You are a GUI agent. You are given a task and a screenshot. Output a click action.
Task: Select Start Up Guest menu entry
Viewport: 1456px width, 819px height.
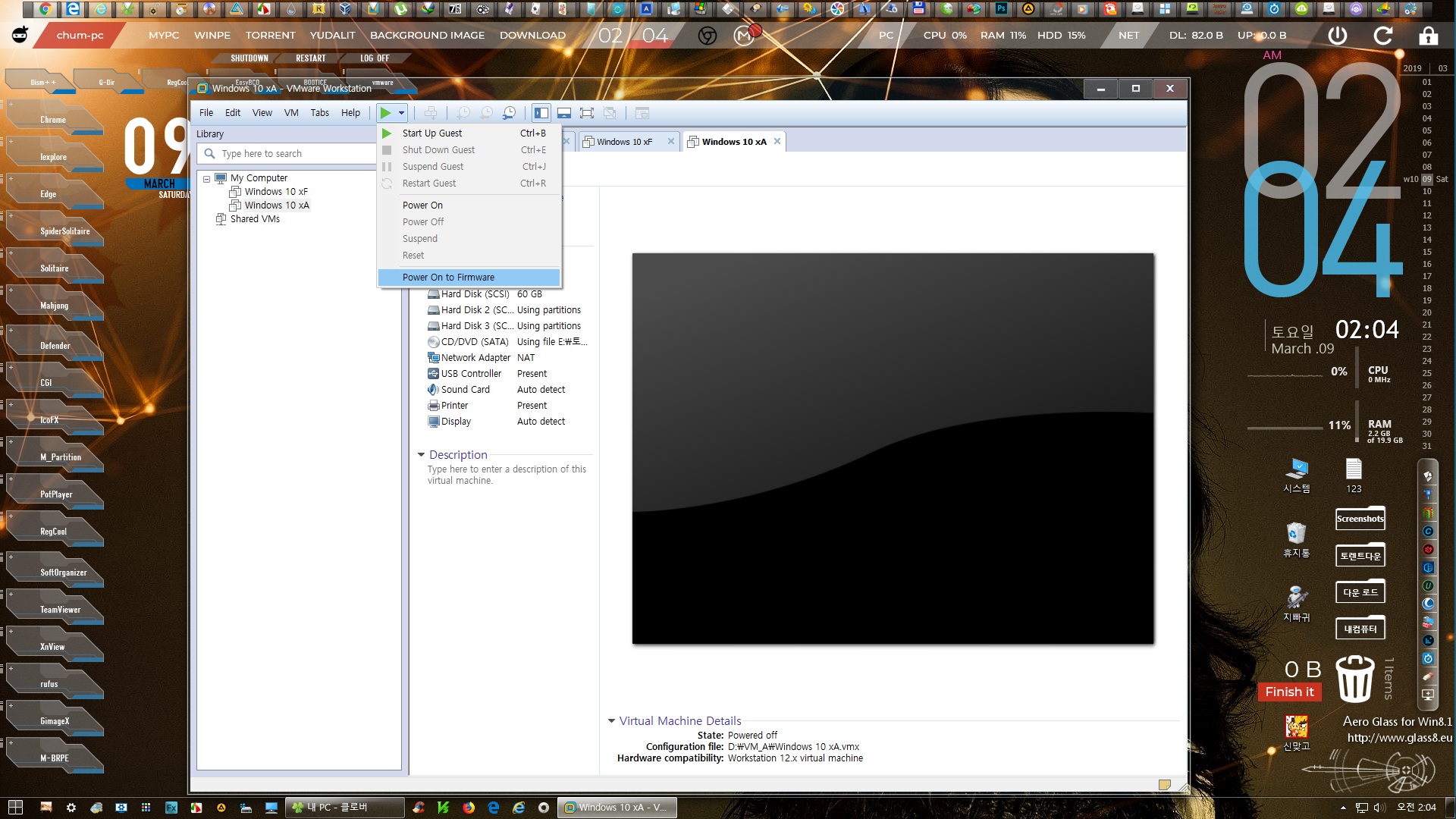(469, 133)
